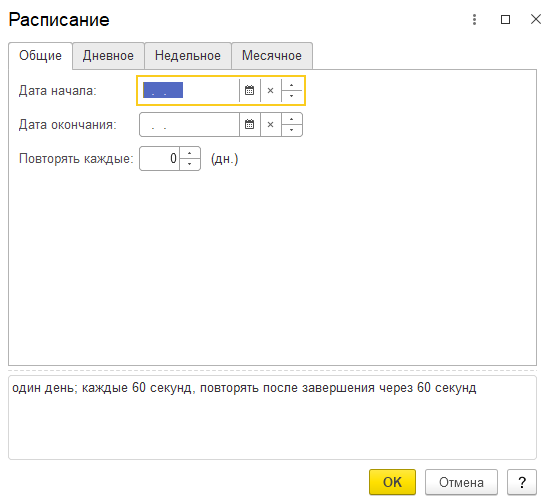Click the Отмена button
The width and height of the screenshot is (553, 502).
click(x=461, y=482)
